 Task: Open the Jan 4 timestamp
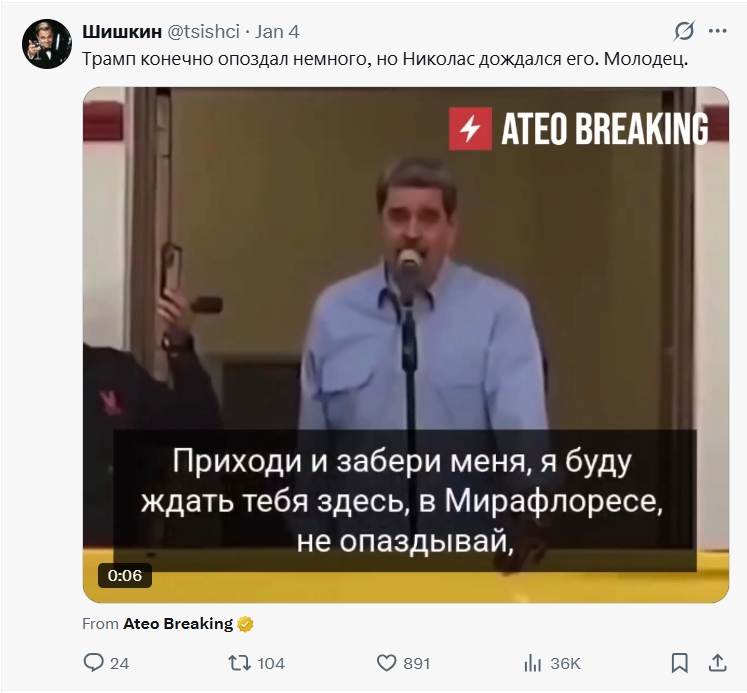pyautogui.click(x=277, y=31)
